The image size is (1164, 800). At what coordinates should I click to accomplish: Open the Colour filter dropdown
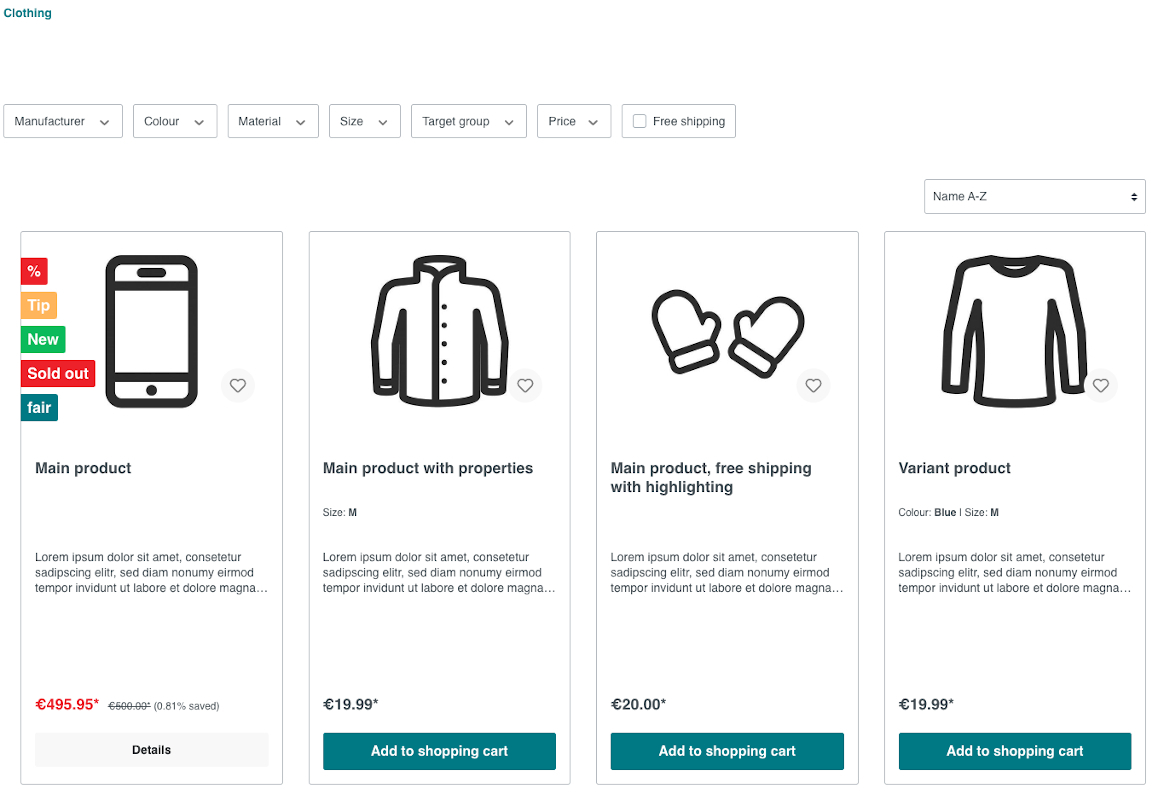(175, 121)
